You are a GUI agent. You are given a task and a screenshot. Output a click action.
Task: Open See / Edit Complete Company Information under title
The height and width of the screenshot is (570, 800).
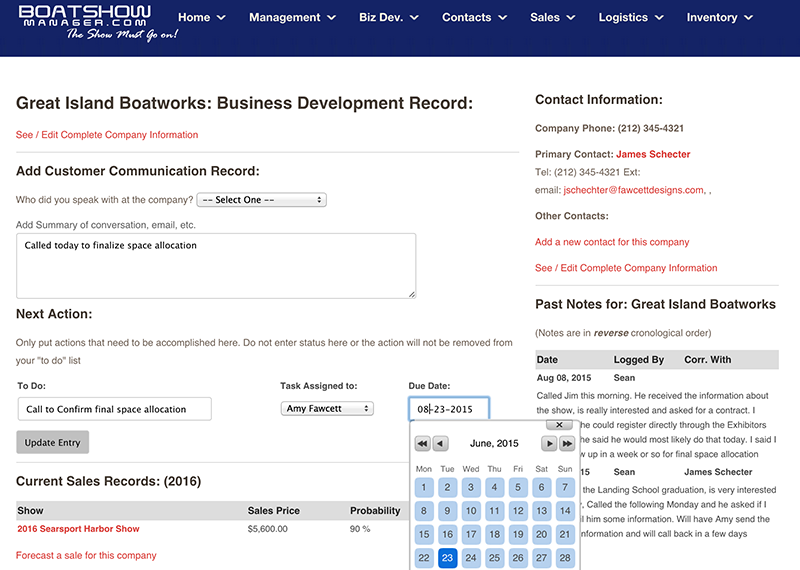click(107, 135)
